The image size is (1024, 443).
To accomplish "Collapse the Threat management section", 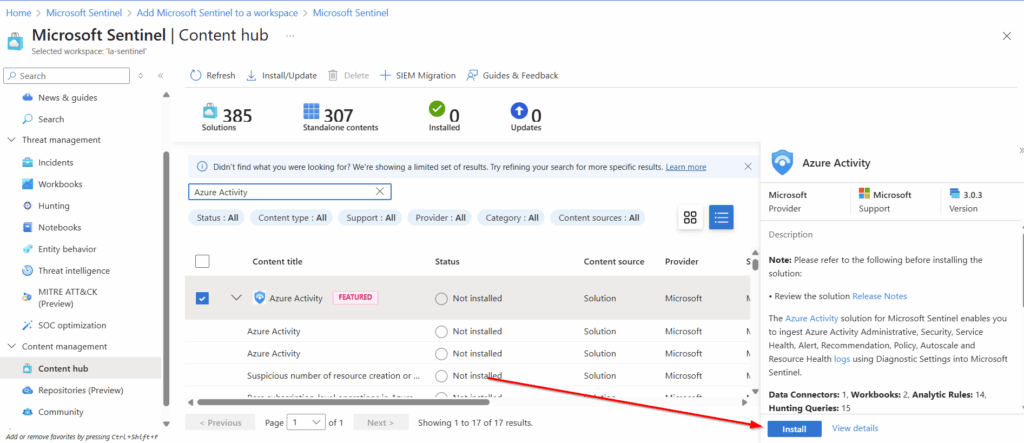I will tap(11, 140).
